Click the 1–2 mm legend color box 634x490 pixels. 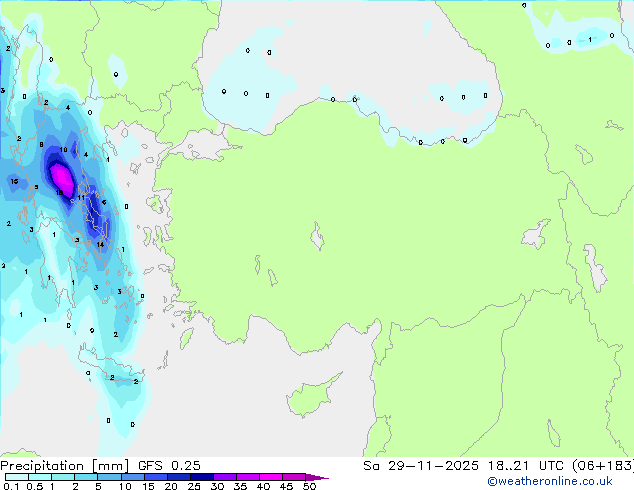[63, 477]
